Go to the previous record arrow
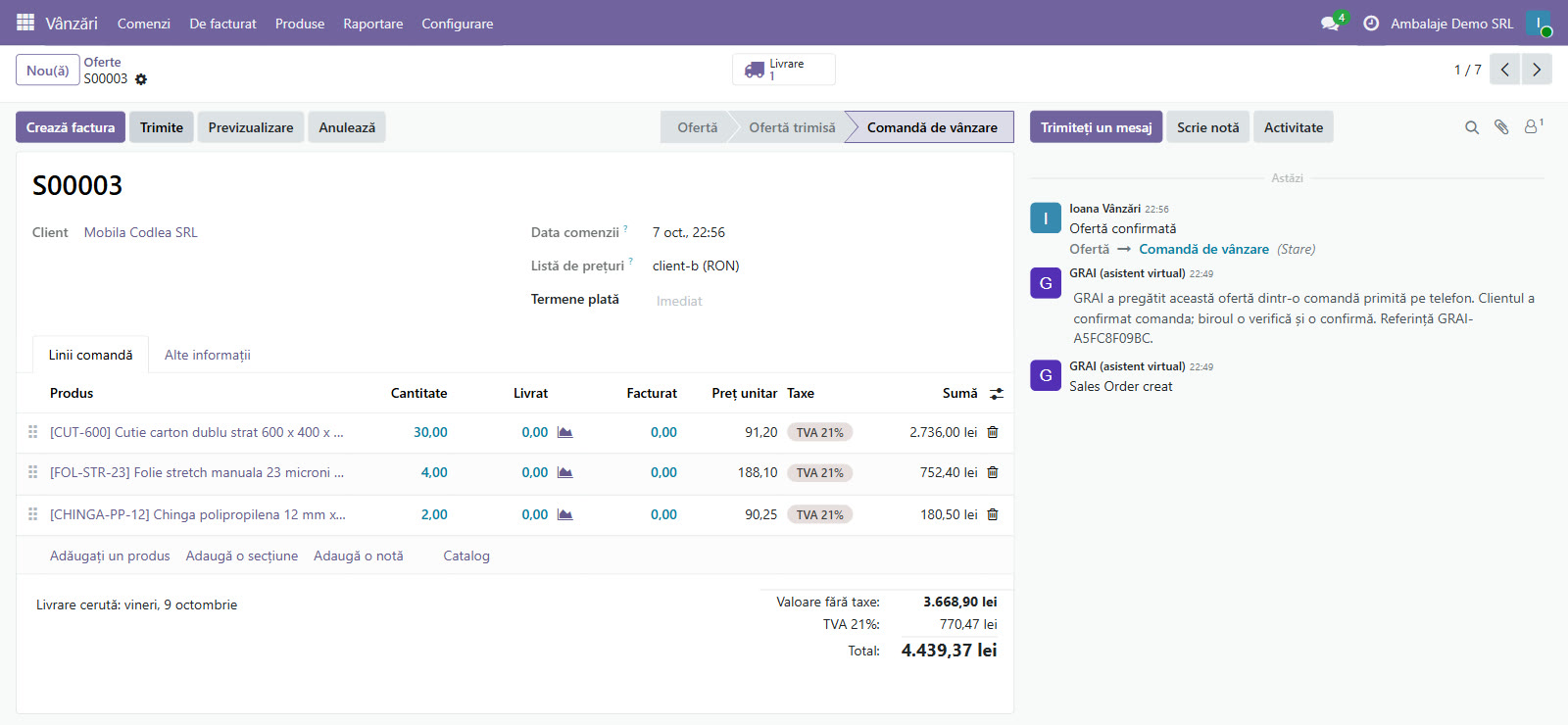The height and width of the screenshot is (725, 1568). click(x=1504, y=70)
